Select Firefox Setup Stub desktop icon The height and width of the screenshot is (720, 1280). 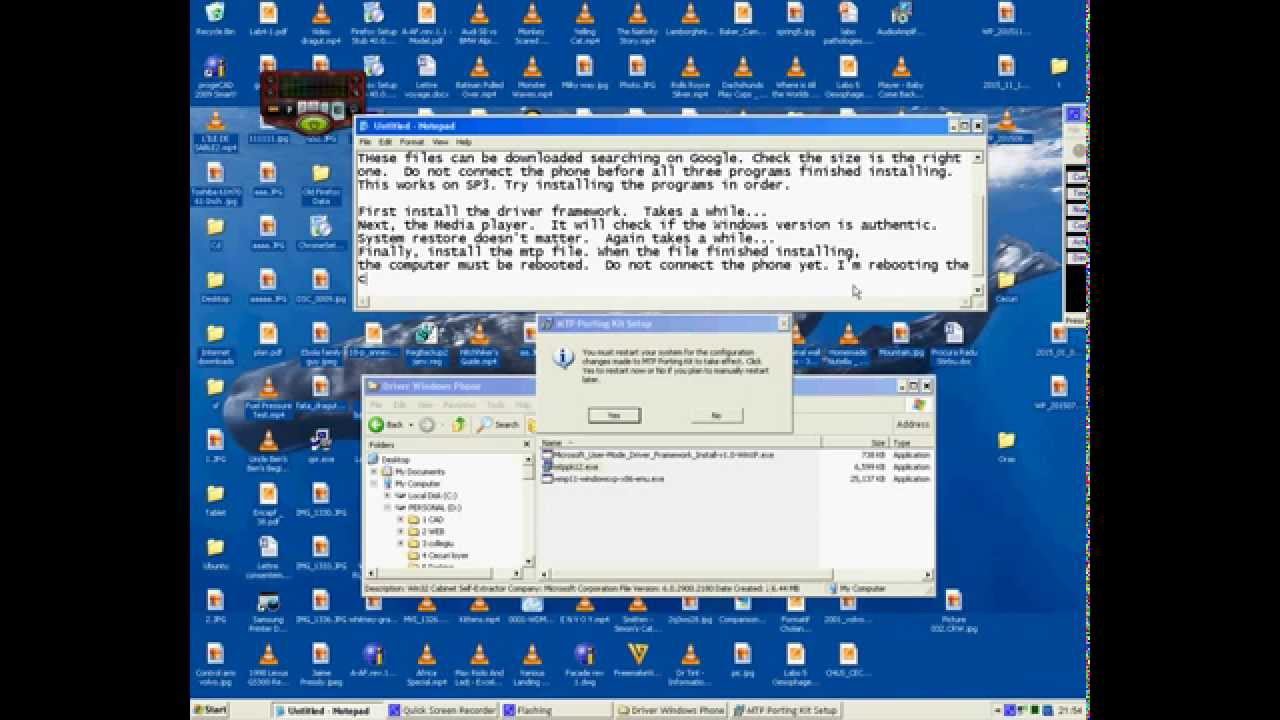click(373, 23)
